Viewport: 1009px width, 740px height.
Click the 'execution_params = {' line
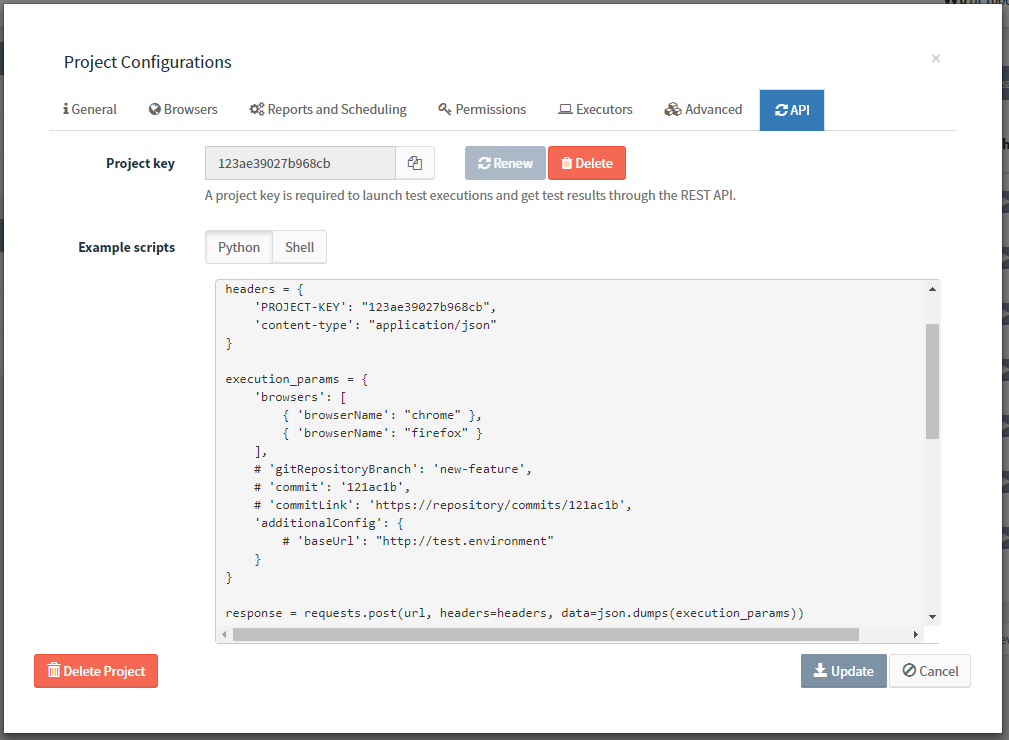(x=297, y=379)
